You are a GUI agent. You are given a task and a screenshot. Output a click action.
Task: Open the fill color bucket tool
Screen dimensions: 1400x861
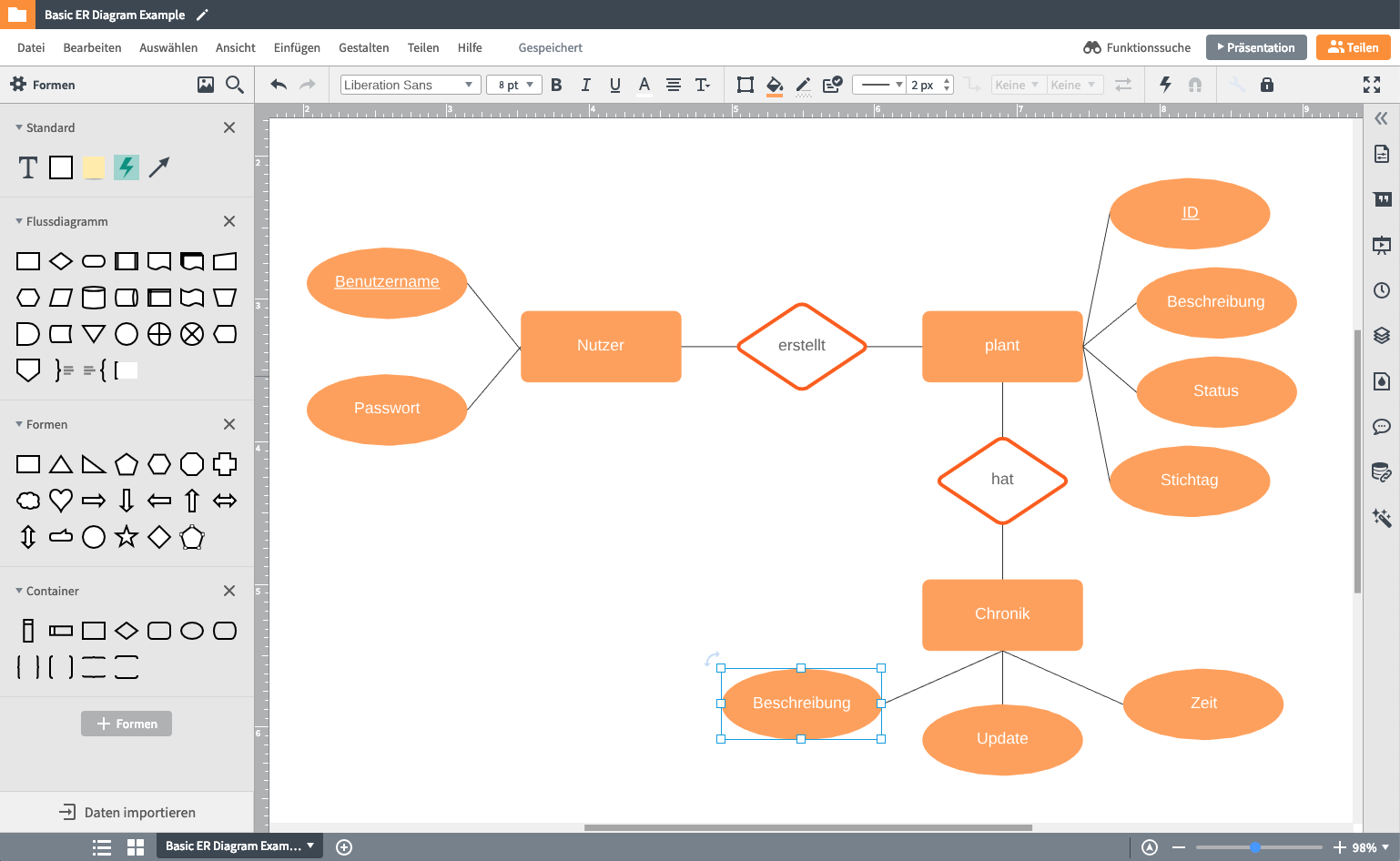[775, 85]
